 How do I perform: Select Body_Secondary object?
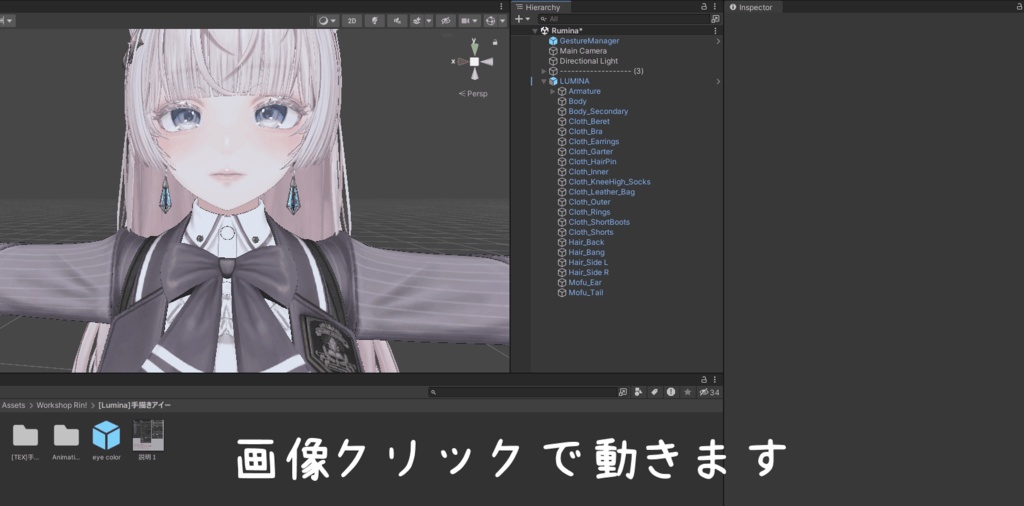point(598,111)
